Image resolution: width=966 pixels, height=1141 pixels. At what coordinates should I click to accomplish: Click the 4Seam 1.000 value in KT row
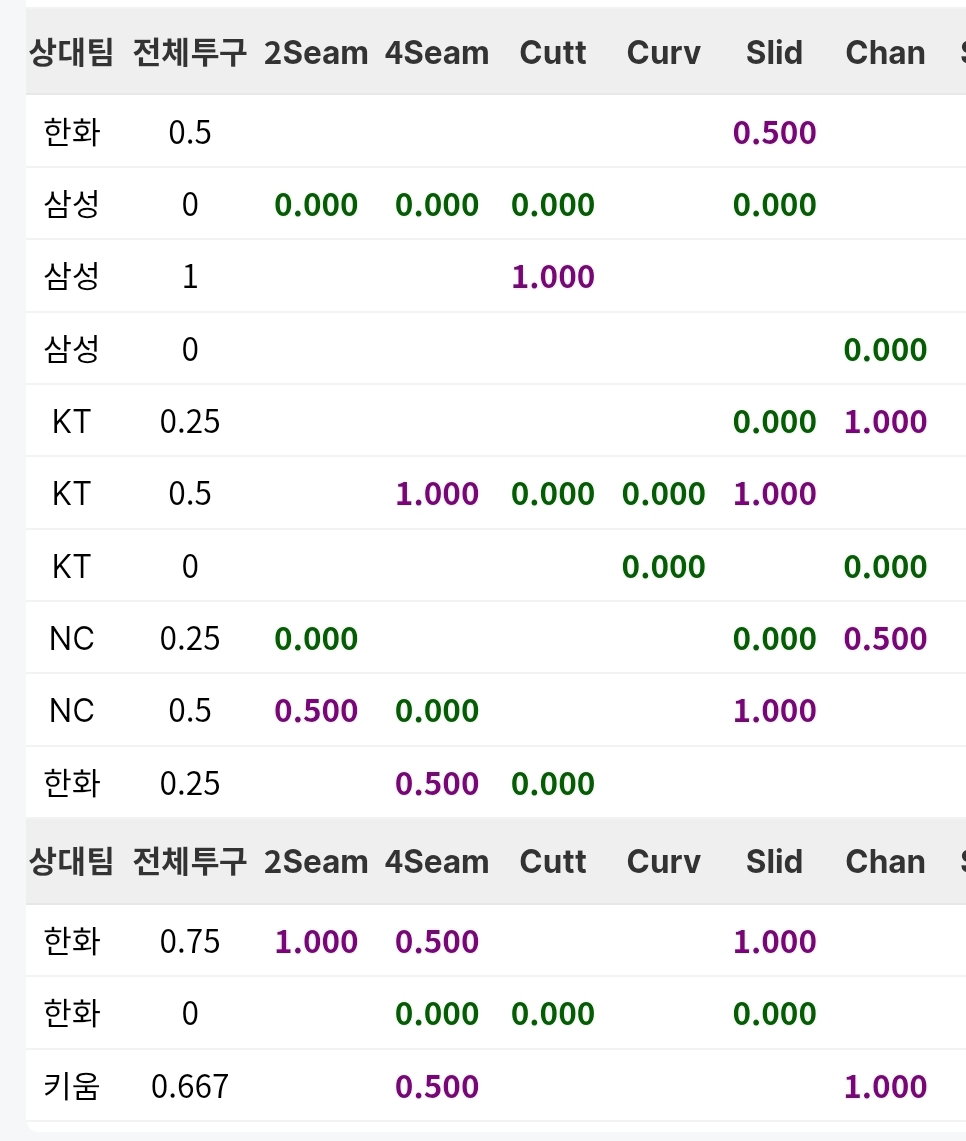pyautogui.click(x=436, y=493)
